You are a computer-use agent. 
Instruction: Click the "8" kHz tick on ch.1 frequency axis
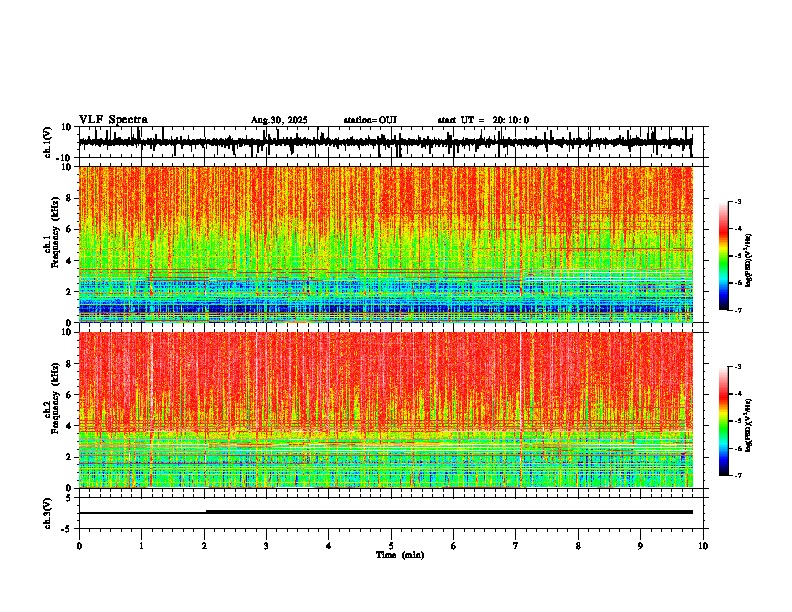click(x=70, y=198)
